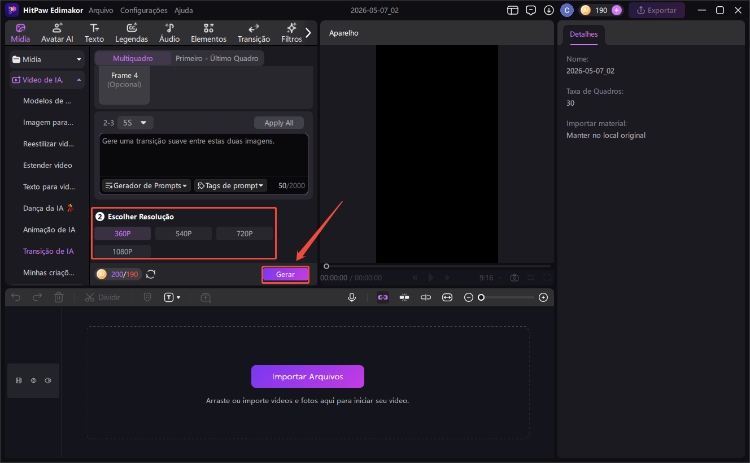Open the Configurações menu
Screen dimensions: 750x463
pos(143,10)
